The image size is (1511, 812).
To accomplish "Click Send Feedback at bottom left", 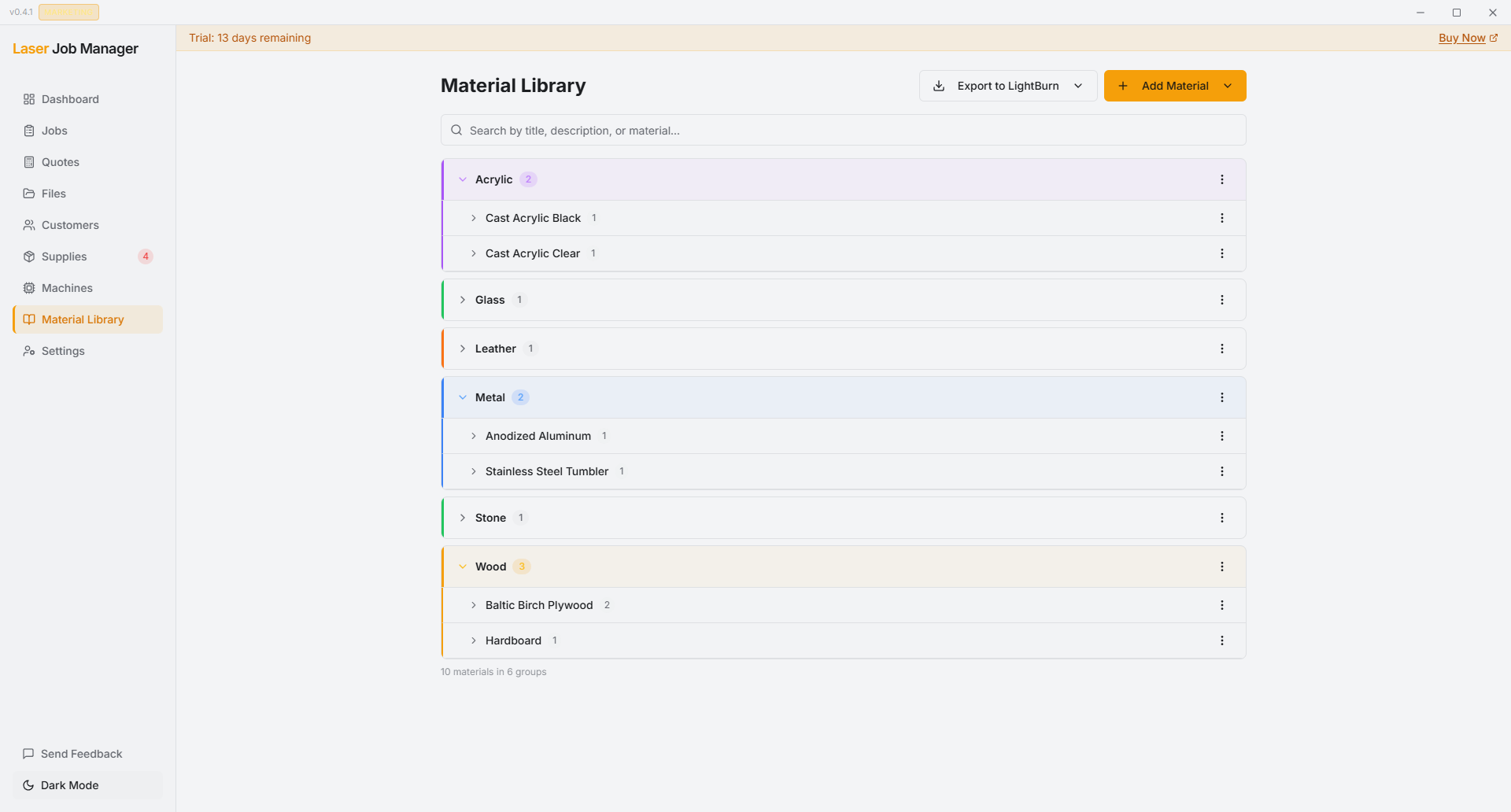I will tap(80, 754).
